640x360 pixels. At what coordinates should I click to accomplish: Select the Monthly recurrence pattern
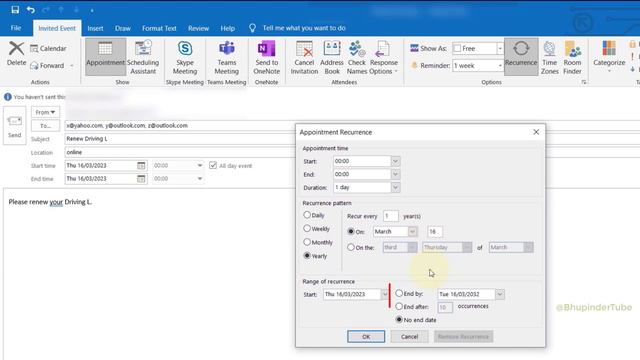[x=307, y=242]
